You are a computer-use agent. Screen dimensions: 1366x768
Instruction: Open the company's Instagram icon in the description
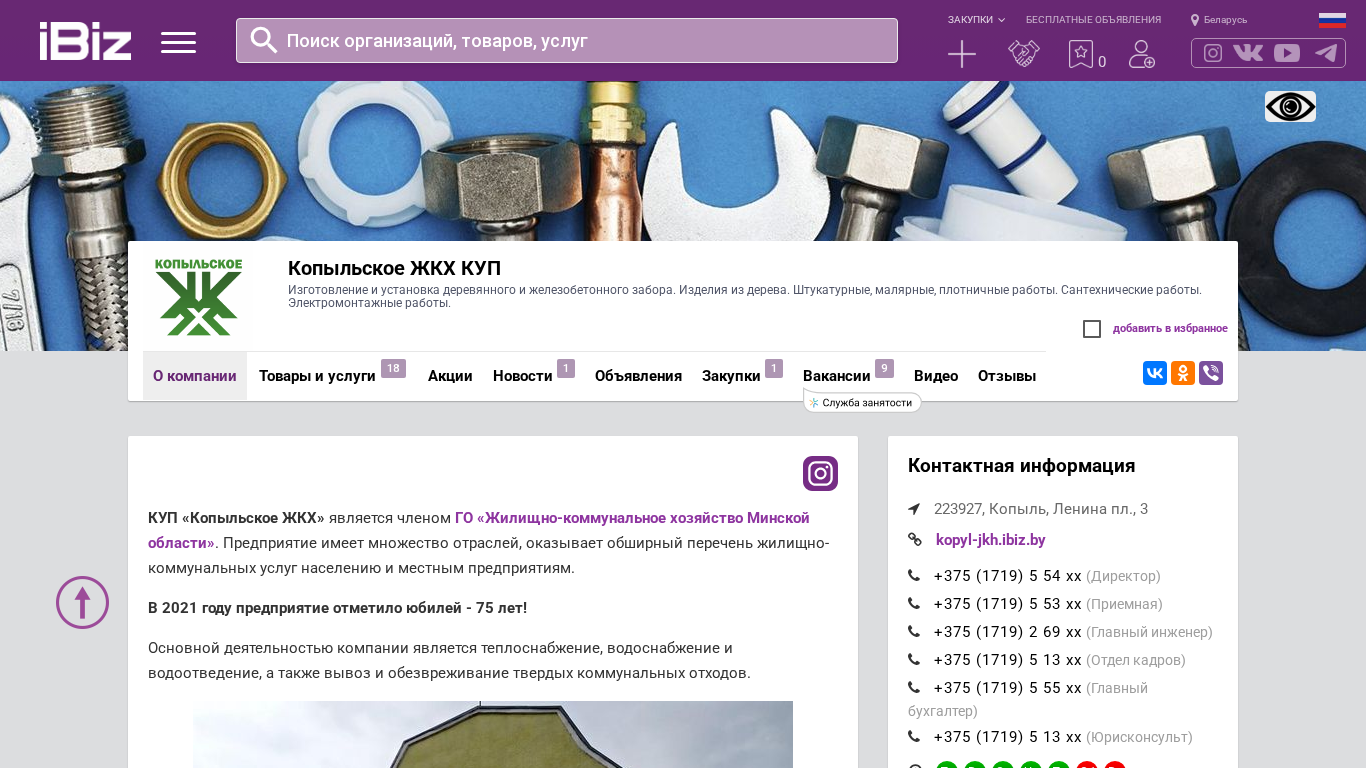(820, 473)
